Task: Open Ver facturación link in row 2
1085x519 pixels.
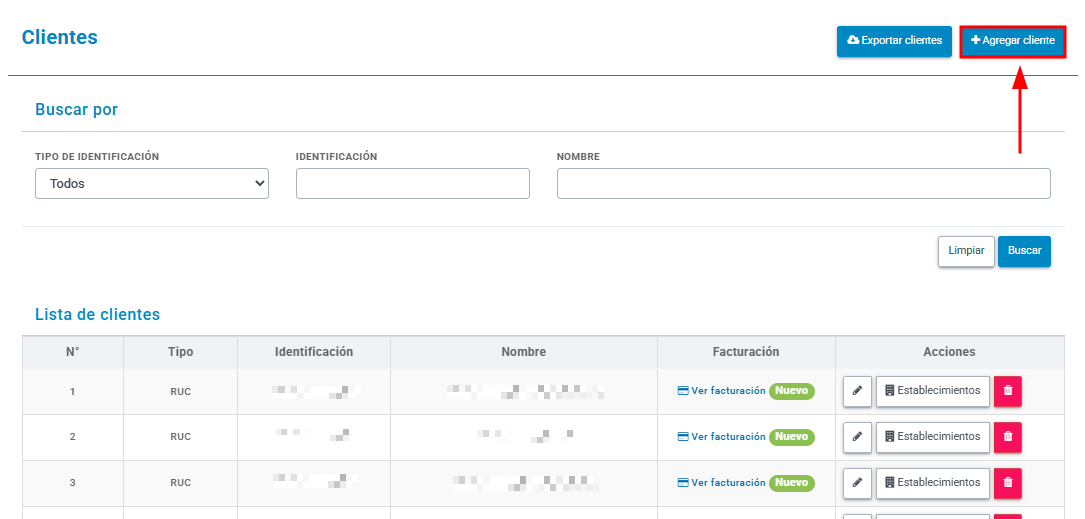Action: coord(721,437)
